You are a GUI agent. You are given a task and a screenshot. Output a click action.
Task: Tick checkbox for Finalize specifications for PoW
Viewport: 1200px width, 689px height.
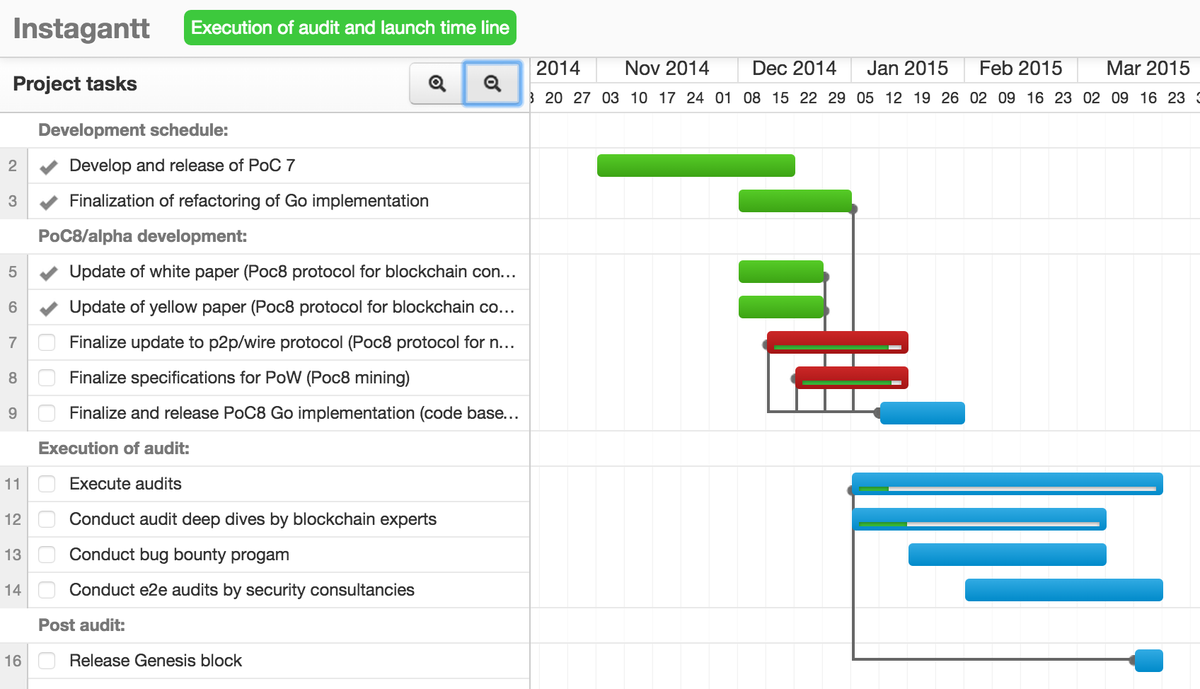pyautogui.click(x=47, y=378)
